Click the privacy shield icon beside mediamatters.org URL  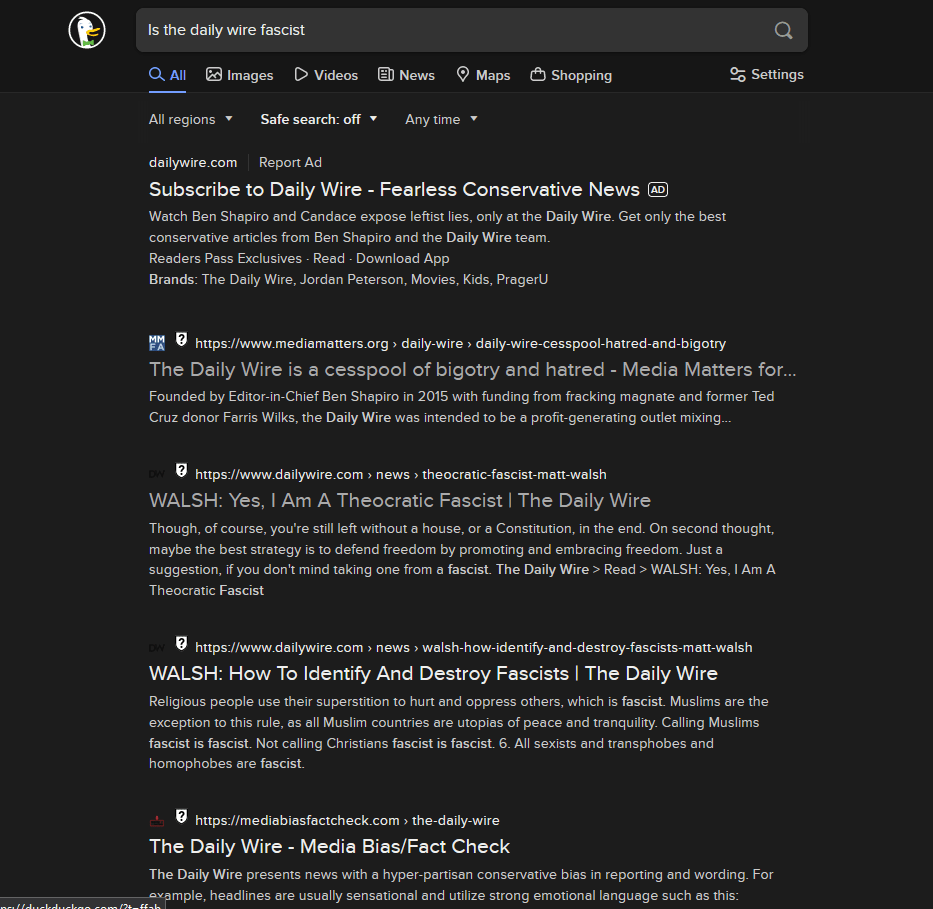(x=181, y=340)
